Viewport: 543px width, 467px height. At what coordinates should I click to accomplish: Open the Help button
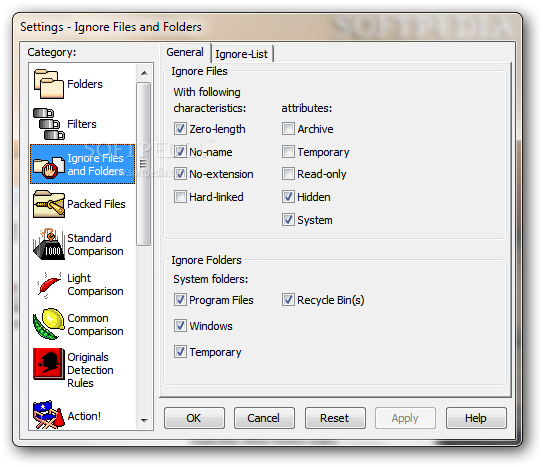(x=476, y=418)
